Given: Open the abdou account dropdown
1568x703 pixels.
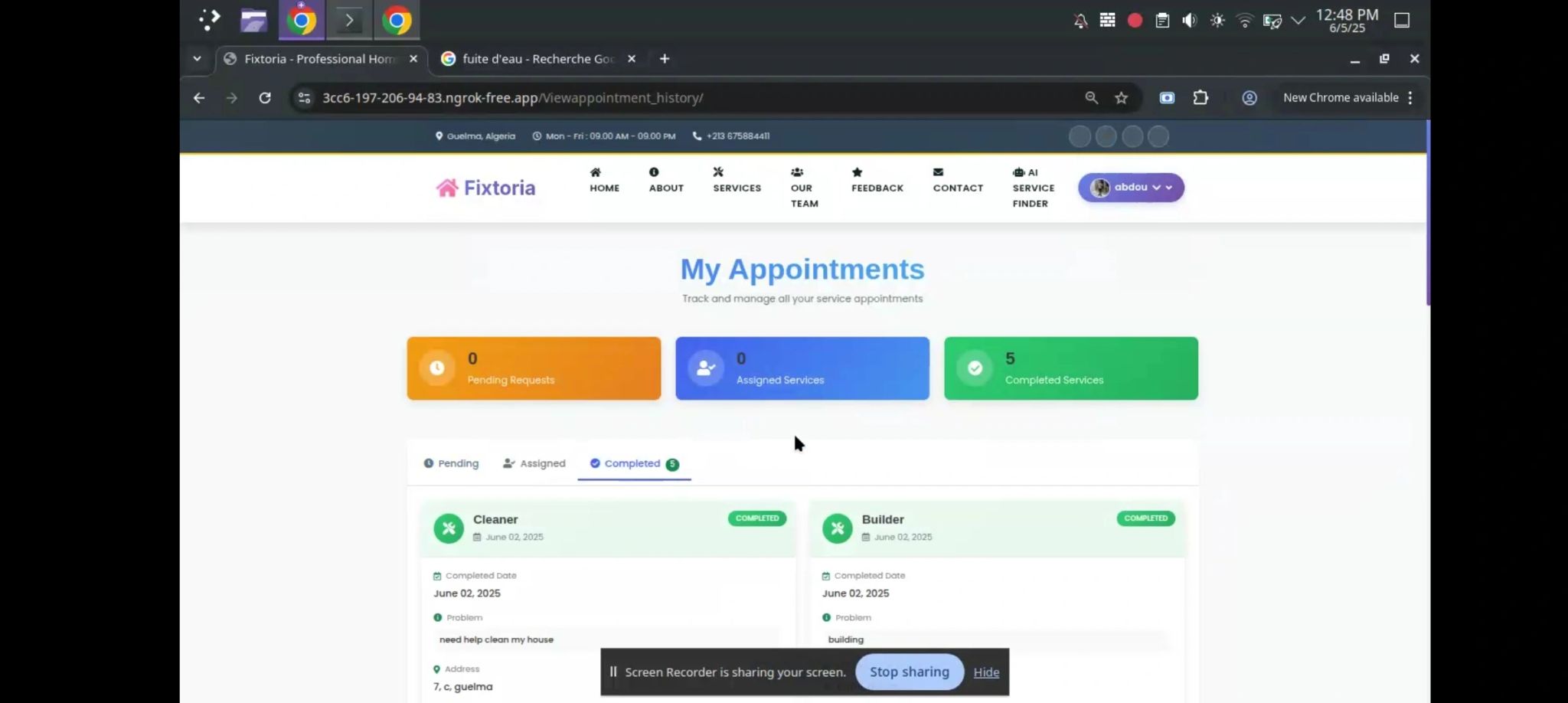Looking at the screenshot, I should (x=1131, y=187).
